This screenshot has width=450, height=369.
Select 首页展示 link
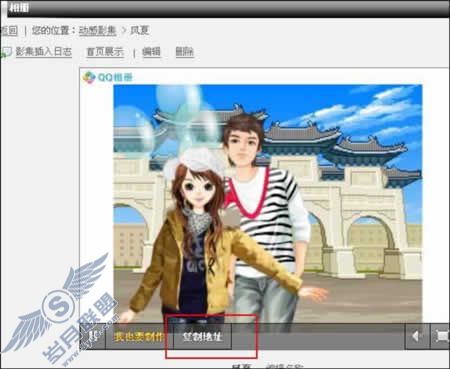(105, 52)
